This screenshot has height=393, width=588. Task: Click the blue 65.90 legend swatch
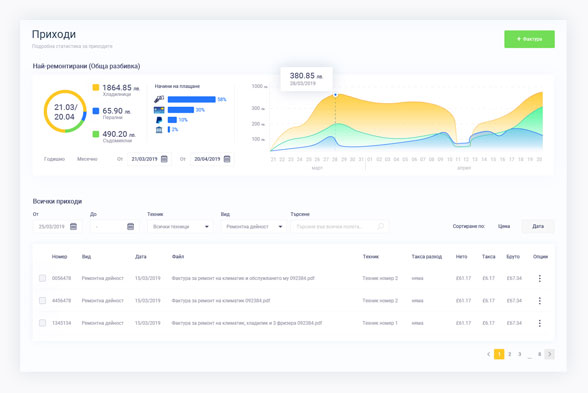(96, 111)
